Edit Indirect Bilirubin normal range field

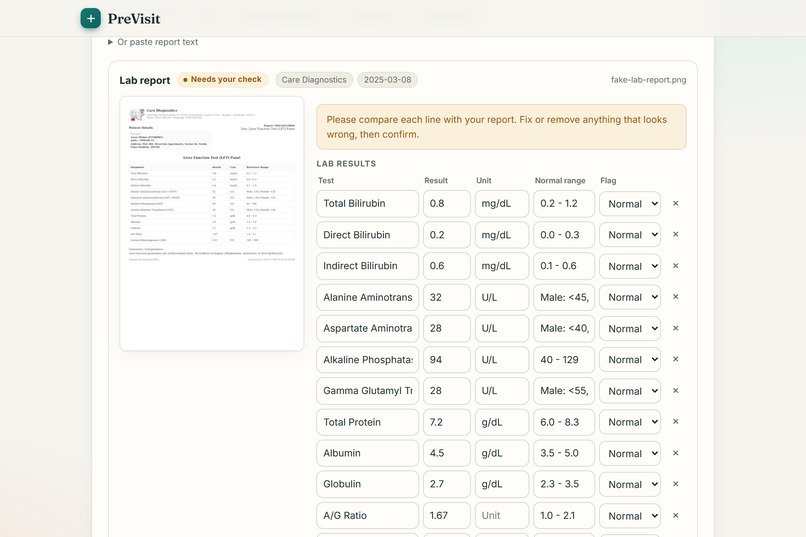click(x=564, y=266)
